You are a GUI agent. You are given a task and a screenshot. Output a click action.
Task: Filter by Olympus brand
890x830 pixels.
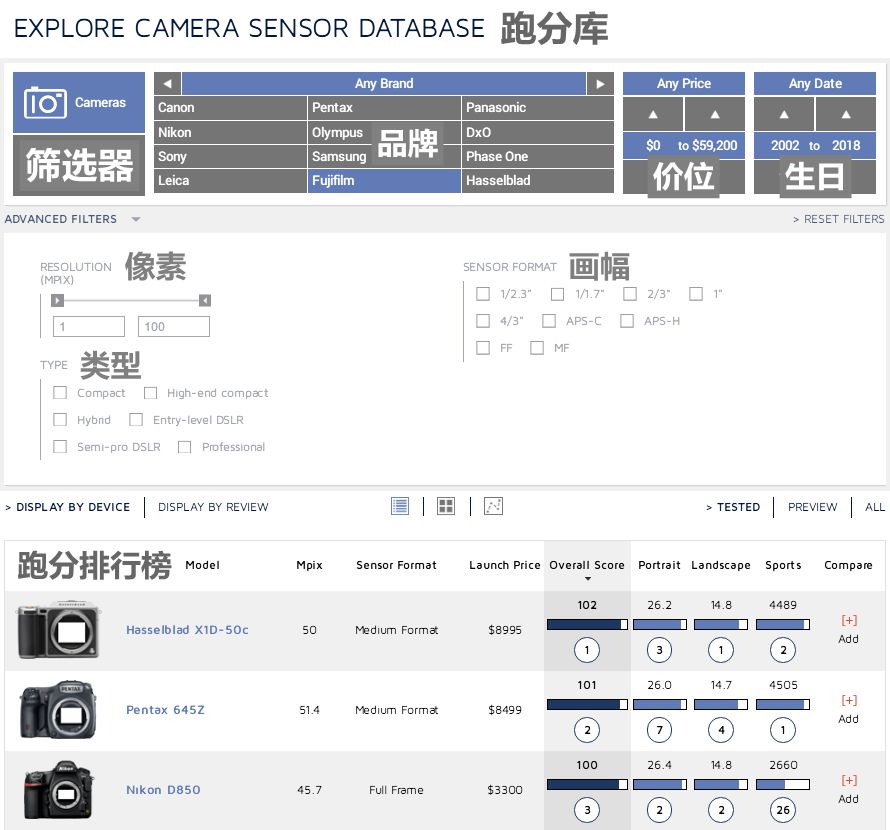(384, 132)
